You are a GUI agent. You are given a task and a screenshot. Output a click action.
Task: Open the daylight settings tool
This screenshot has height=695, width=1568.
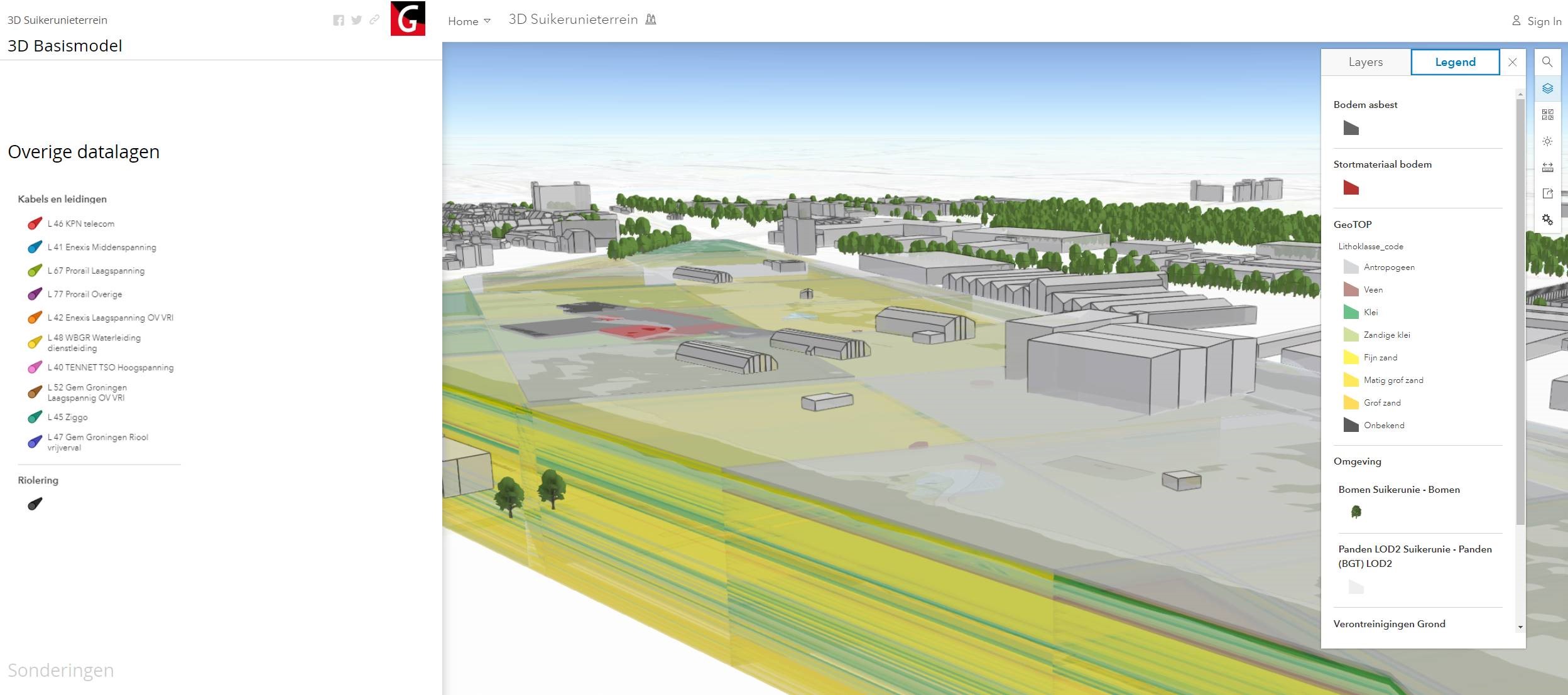click(1547, 141)
